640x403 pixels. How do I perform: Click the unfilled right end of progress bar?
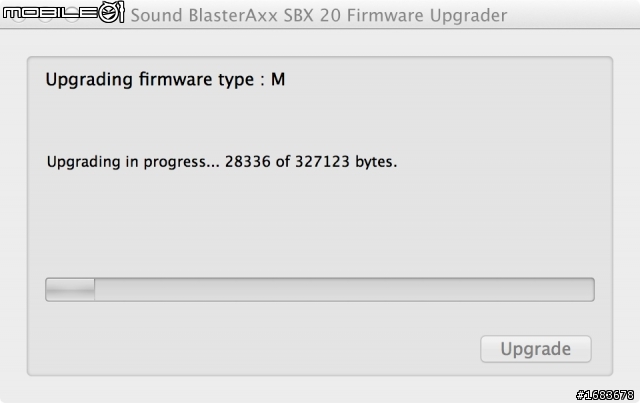pos(571,289)
